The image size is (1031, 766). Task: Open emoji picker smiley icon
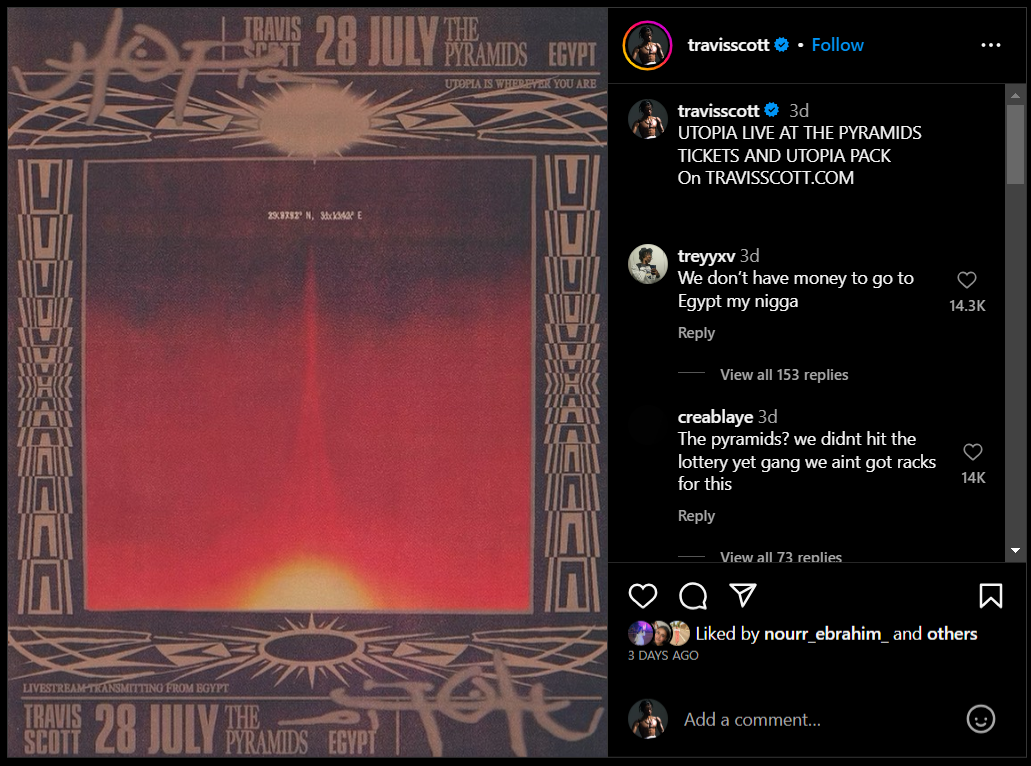980,719
